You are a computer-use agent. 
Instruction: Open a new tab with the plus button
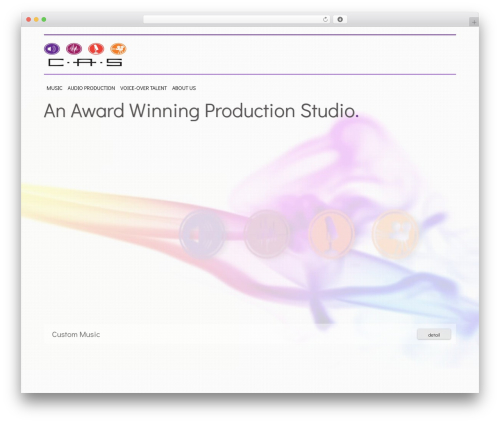coord(474,22)
